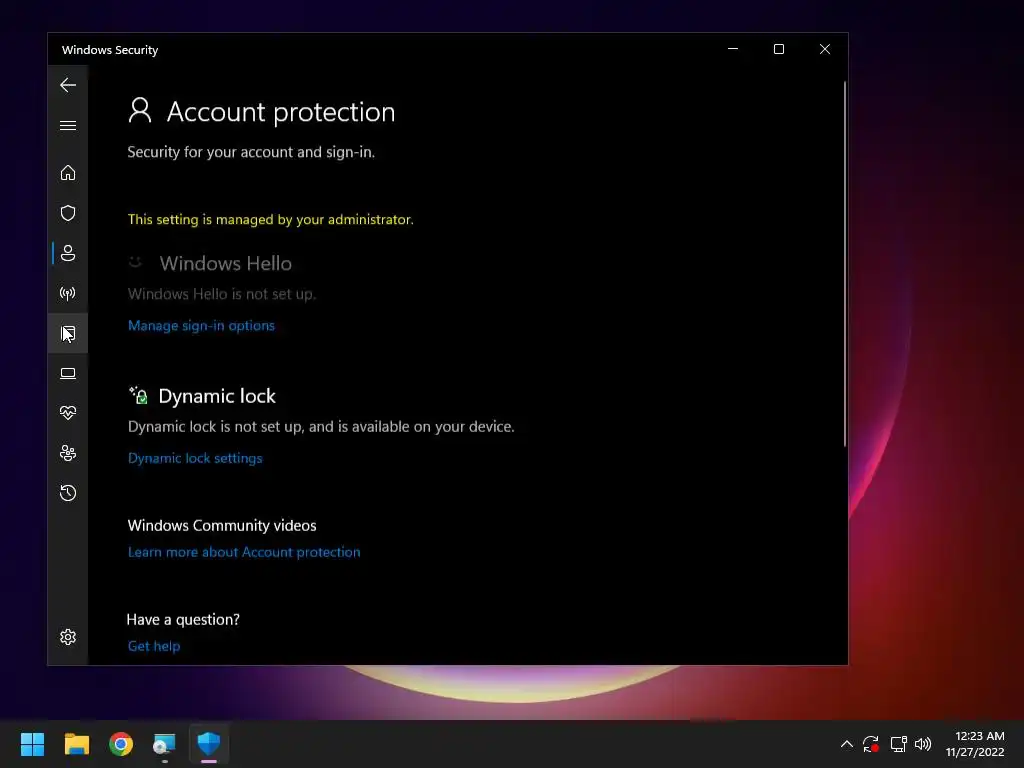Viewport: 1024px width, 768px height.
Task: Open Firewall & network protection icon
Action: (x=68, y=293)
